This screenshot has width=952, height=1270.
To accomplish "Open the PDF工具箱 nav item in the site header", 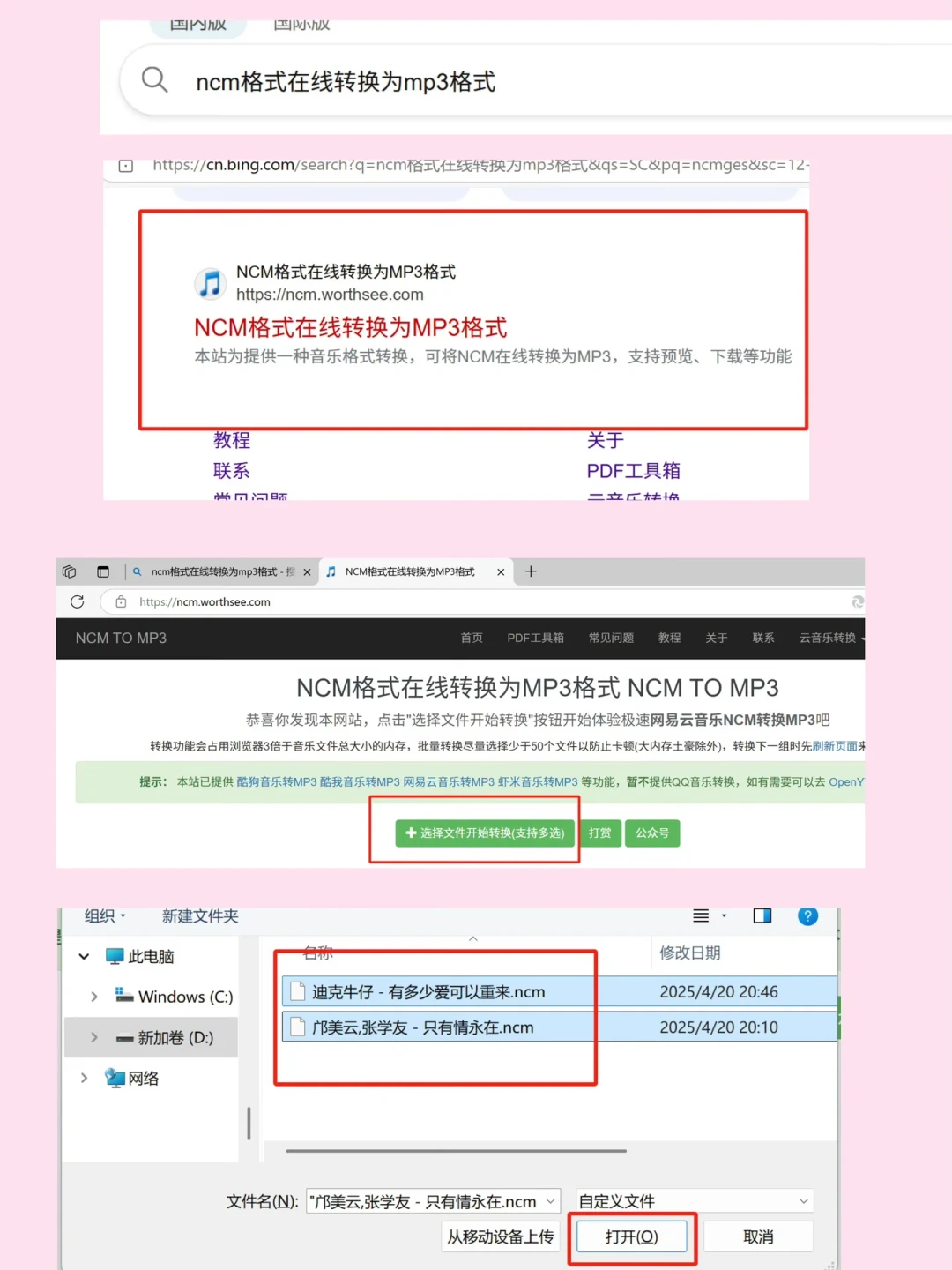I will pos(535,638).
